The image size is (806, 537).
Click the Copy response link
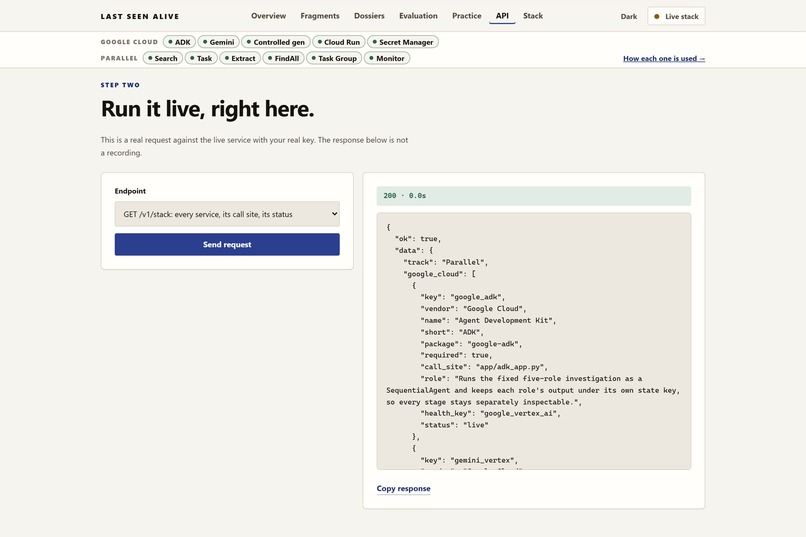[x=404, y=488]
